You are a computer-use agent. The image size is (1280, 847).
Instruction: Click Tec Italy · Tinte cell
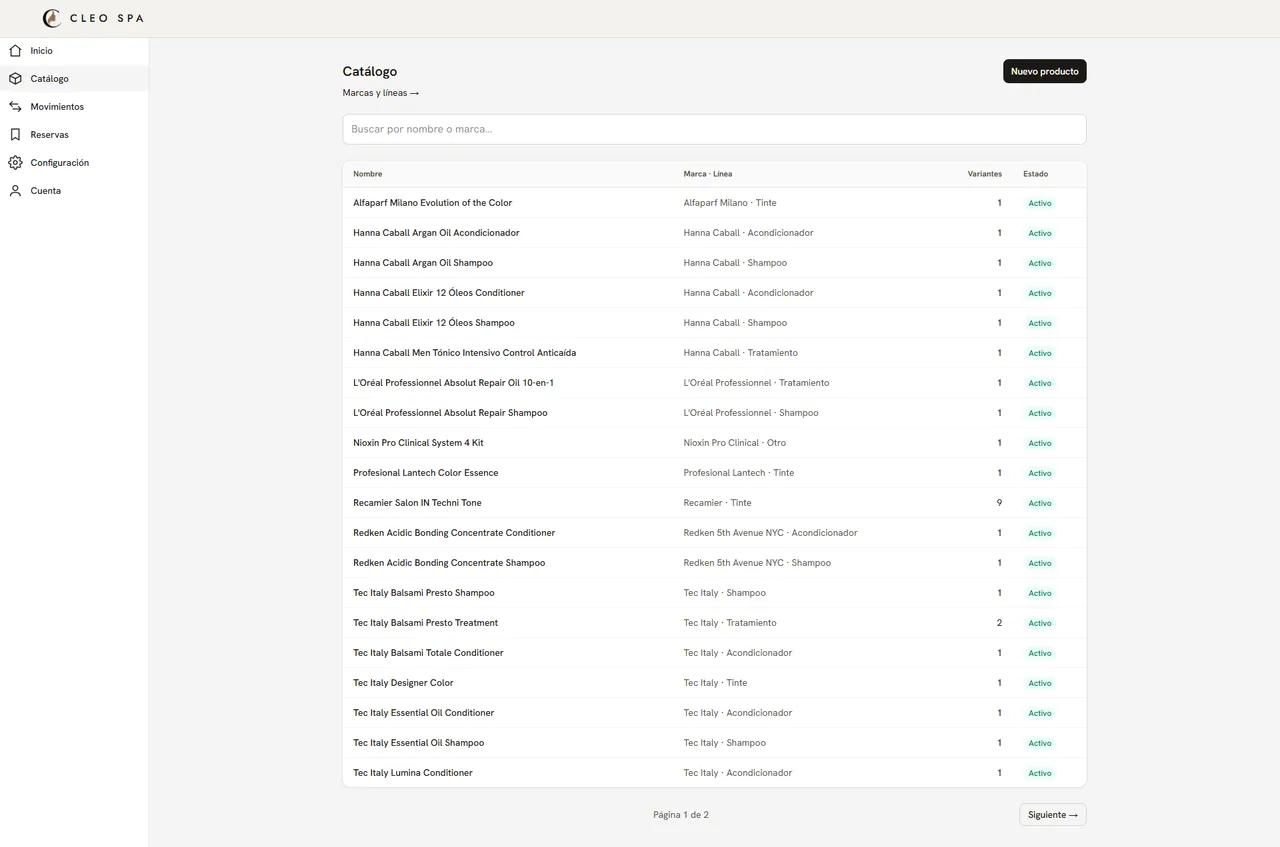coord(716,683)
